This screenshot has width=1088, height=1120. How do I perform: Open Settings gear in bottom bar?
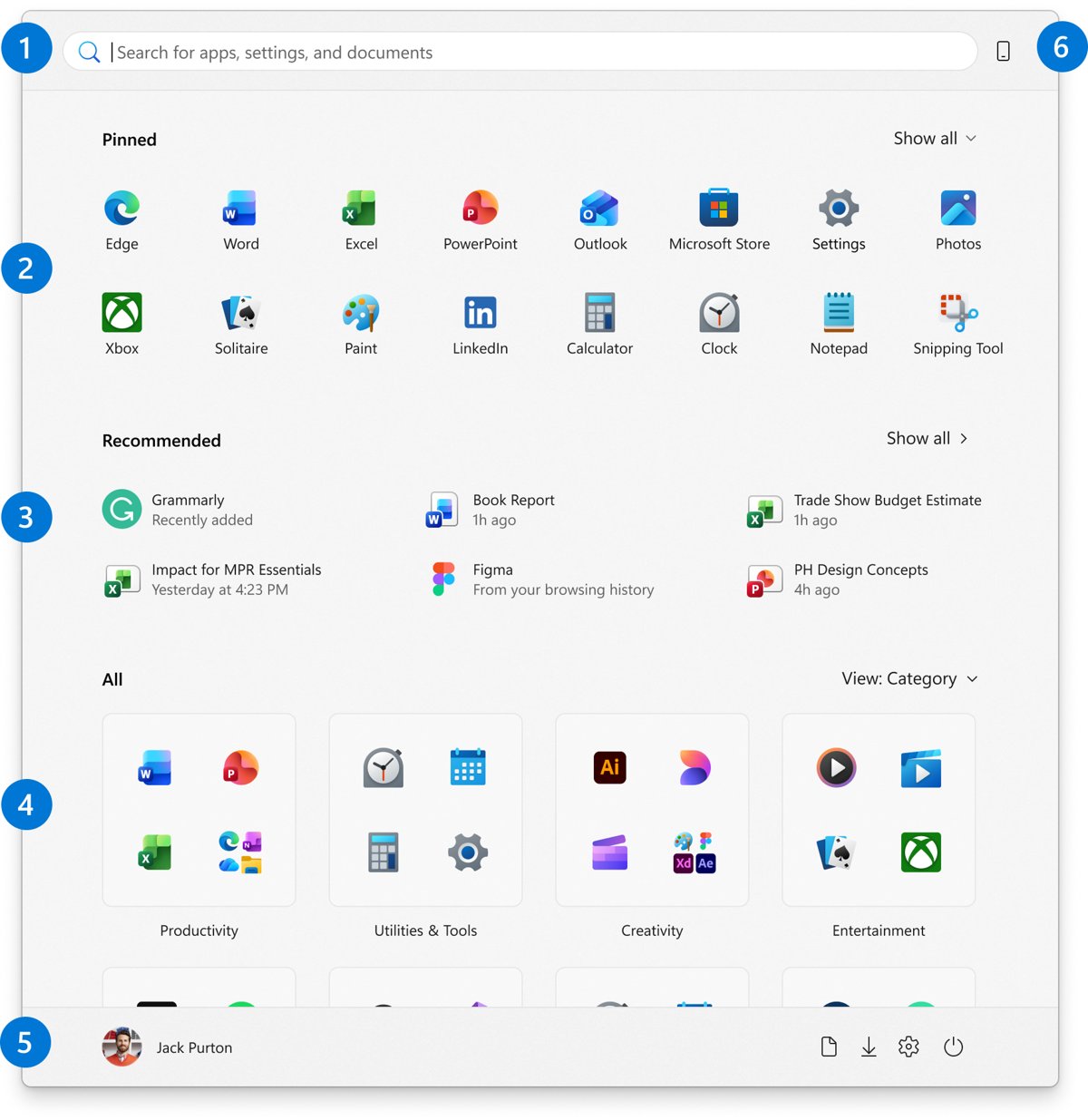[x=908, y=1047]
